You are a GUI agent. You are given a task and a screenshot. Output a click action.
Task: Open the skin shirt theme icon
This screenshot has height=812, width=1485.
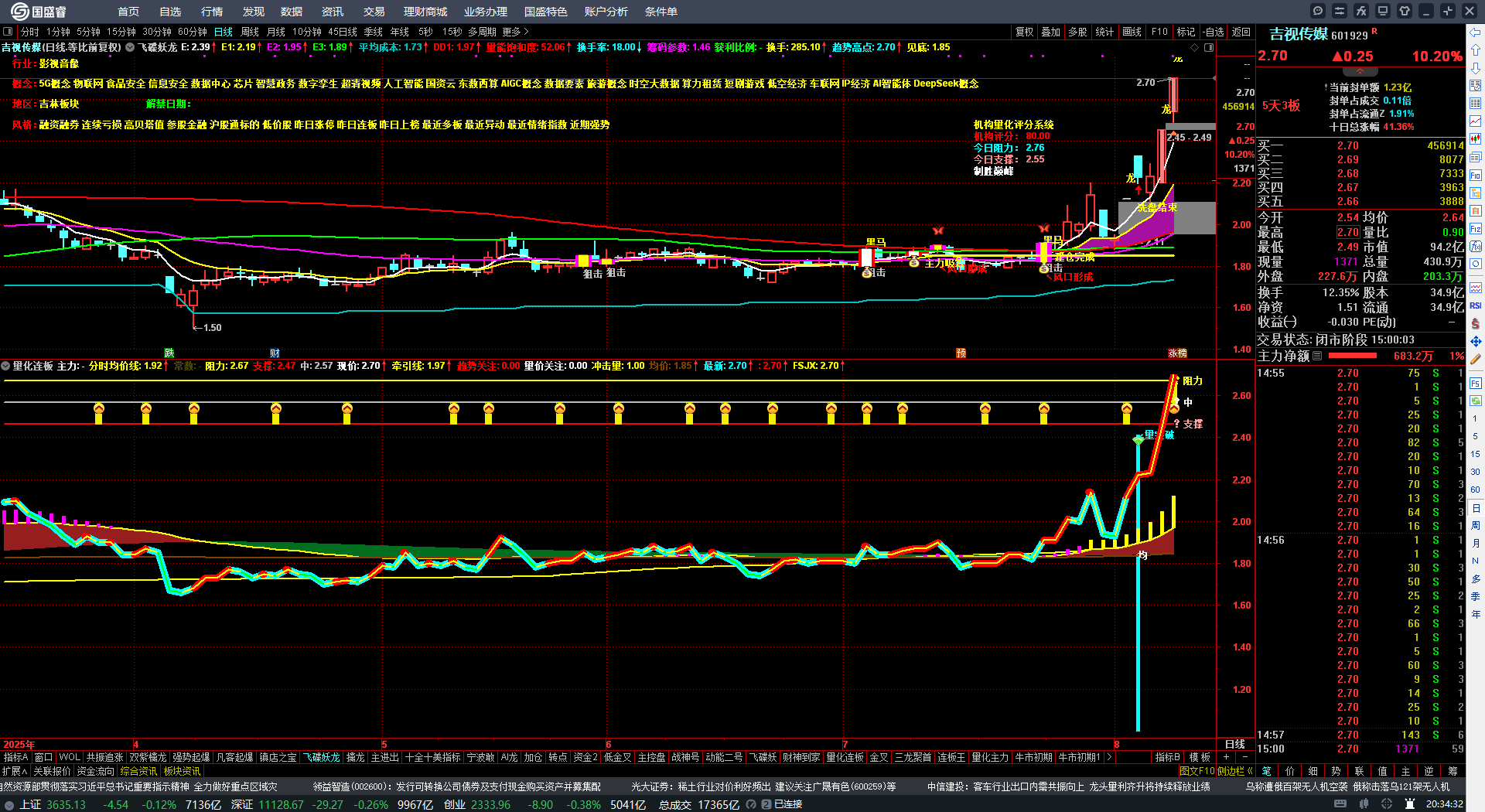click(1405, 11)
